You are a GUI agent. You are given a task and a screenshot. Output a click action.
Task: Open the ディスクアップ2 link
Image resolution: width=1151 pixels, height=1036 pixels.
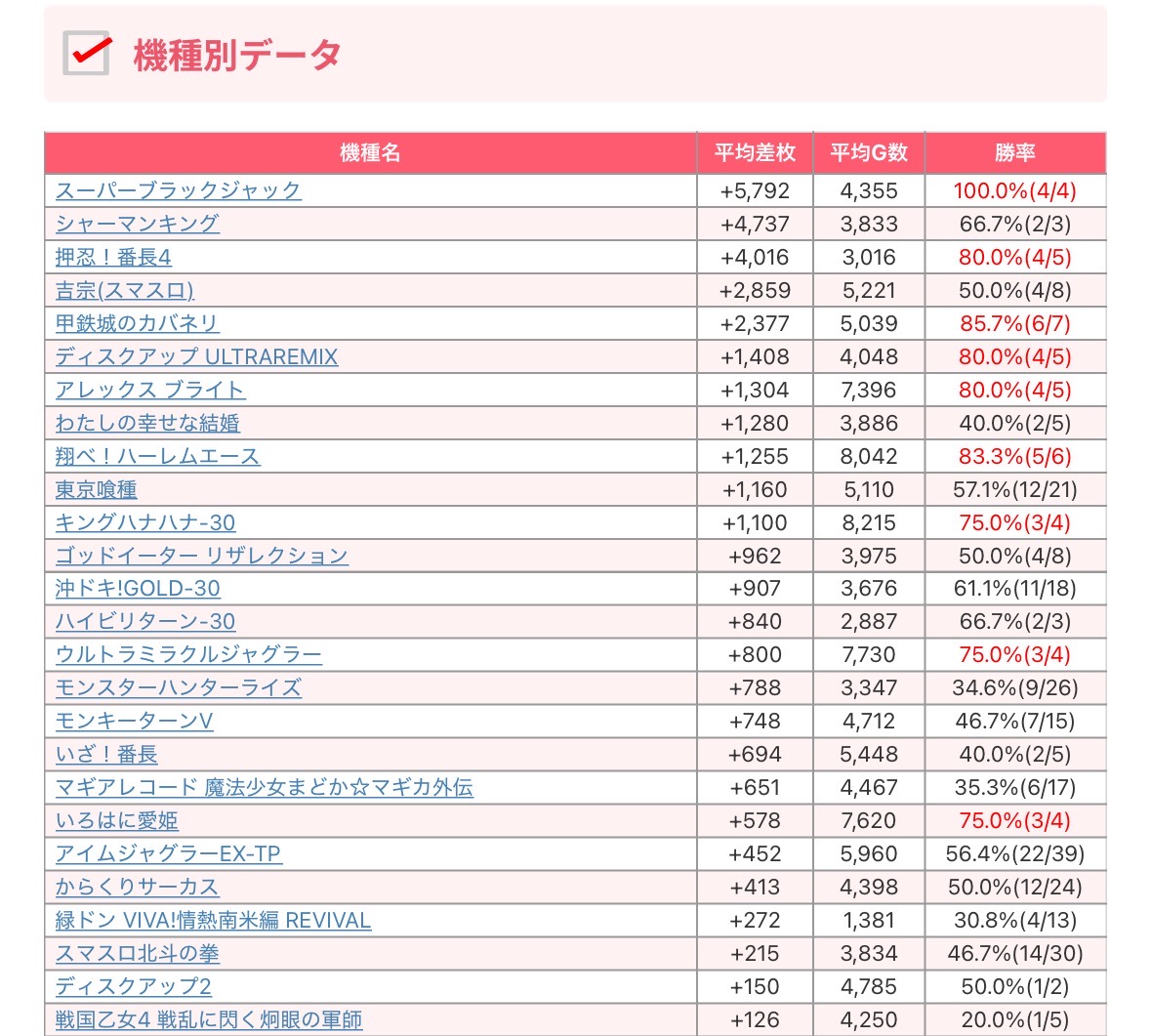[134, 986]
